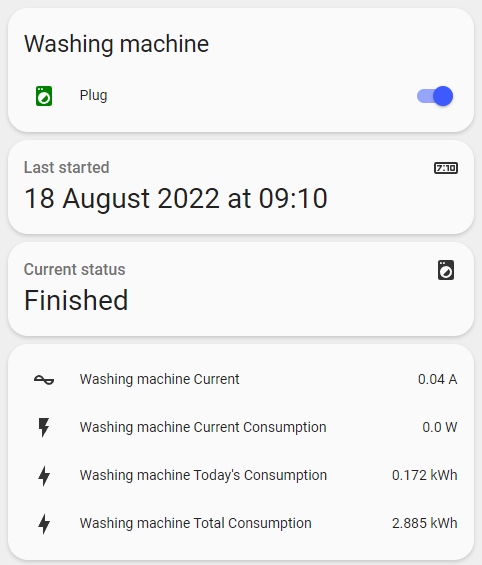
Task: Click the flash icon for Current Consumption
Action: coord(44,427)
